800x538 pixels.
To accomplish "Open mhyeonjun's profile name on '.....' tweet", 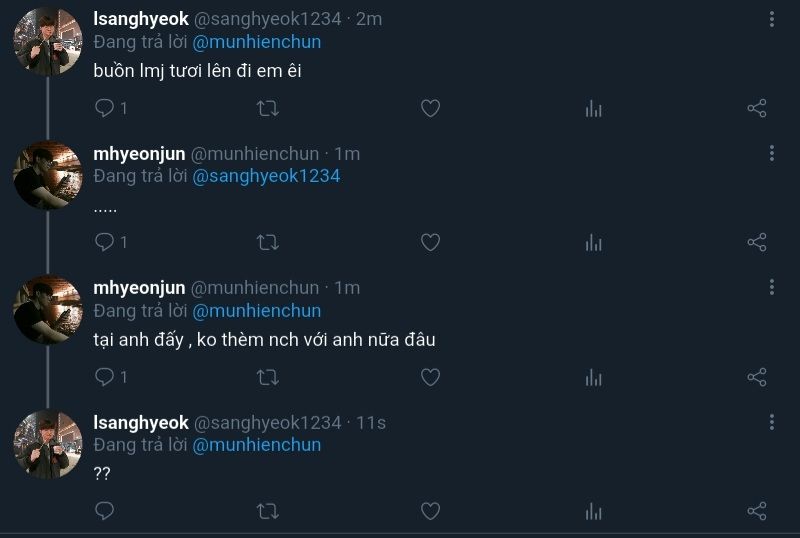I will click(x=139, y=154).
